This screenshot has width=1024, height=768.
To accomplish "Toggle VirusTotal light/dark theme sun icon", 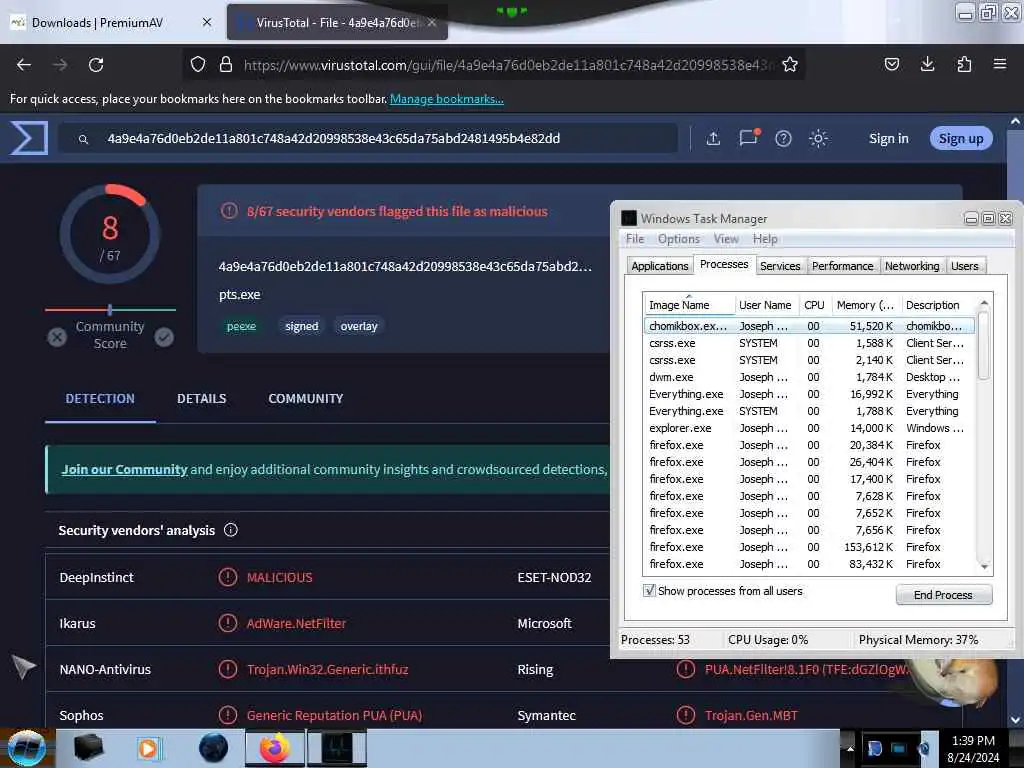I will (x=818, y=138).
